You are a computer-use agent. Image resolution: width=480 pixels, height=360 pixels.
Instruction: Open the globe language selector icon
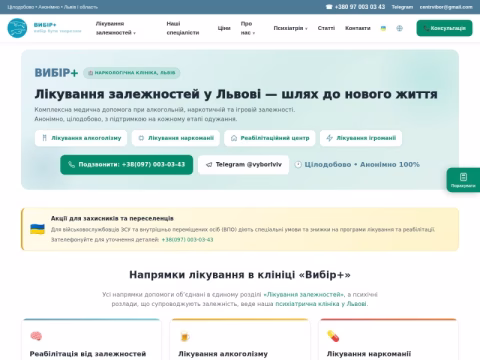point(399,28)
